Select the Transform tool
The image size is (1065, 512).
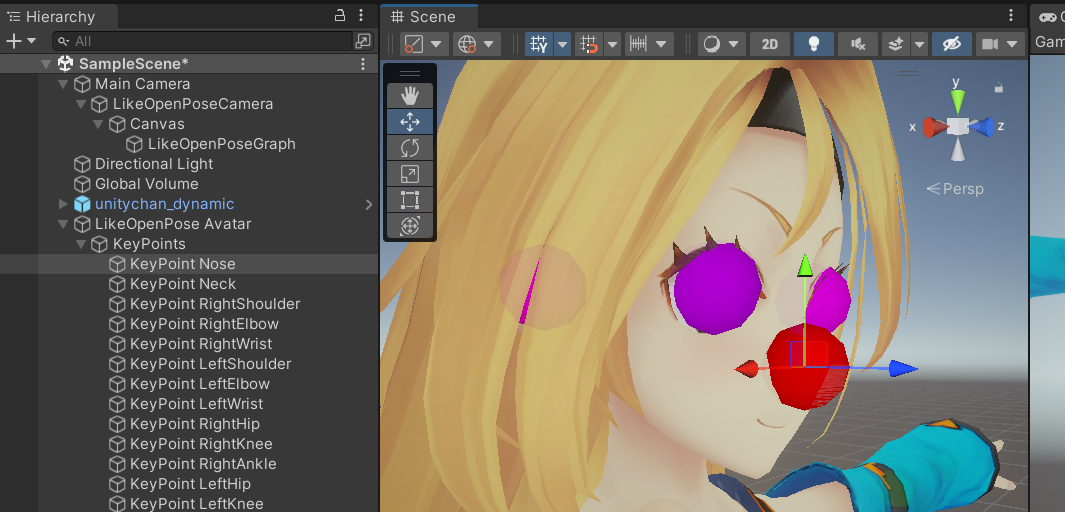tap(410, 225)
